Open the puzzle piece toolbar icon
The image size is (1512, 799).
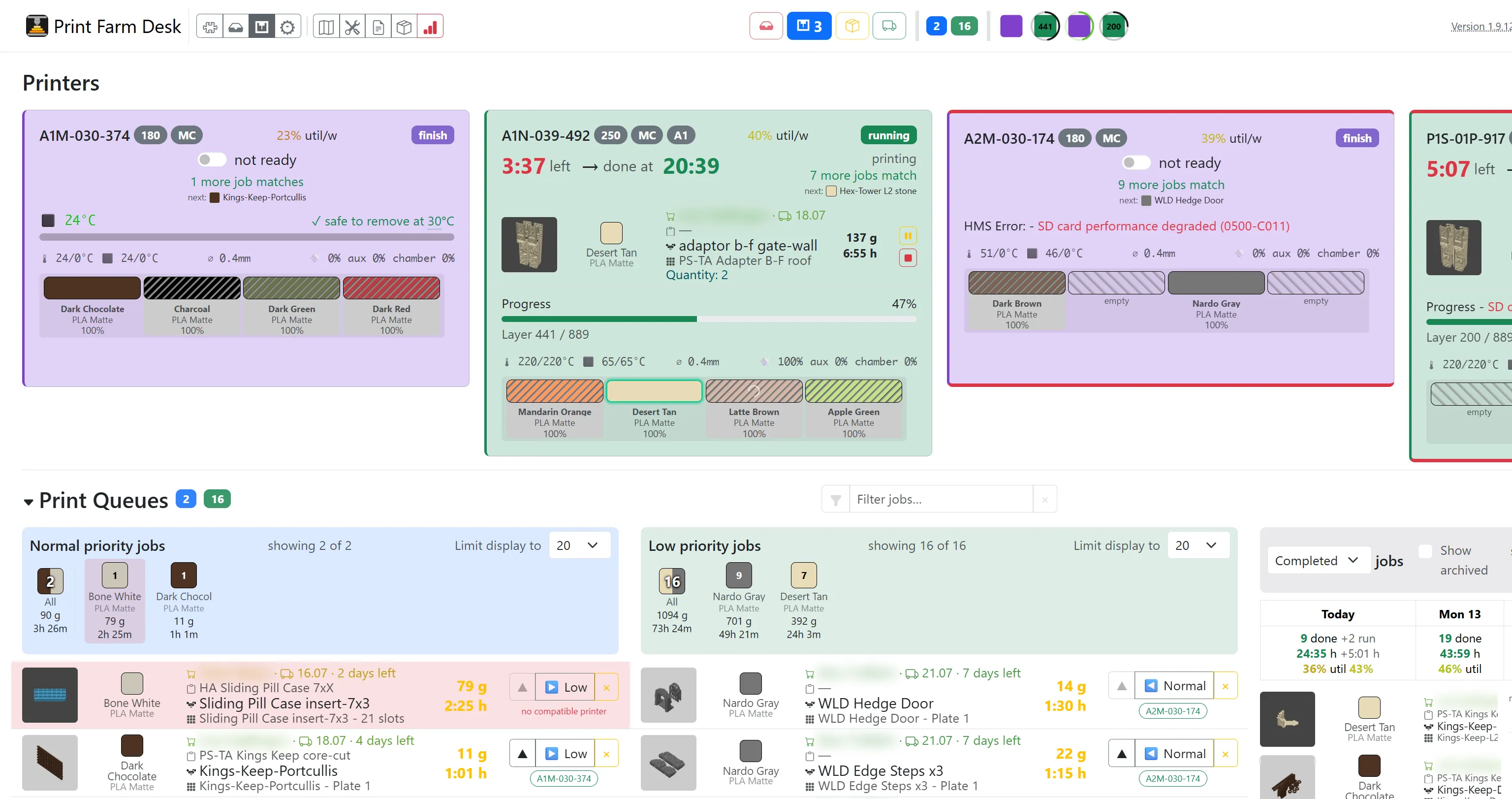[210, 27]
